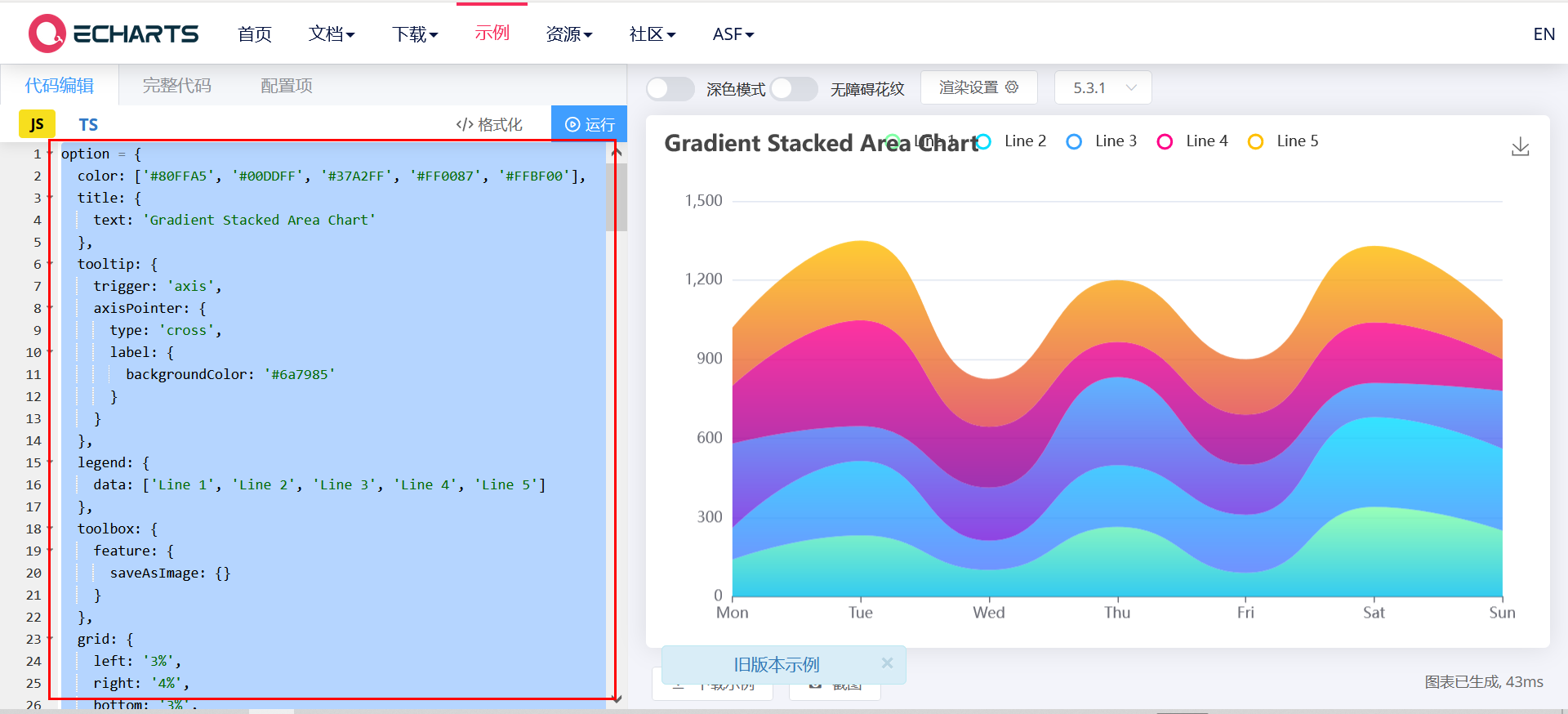Open 渲染设置 render settings
The image size is (1568, 714).
tap(978, 87)
